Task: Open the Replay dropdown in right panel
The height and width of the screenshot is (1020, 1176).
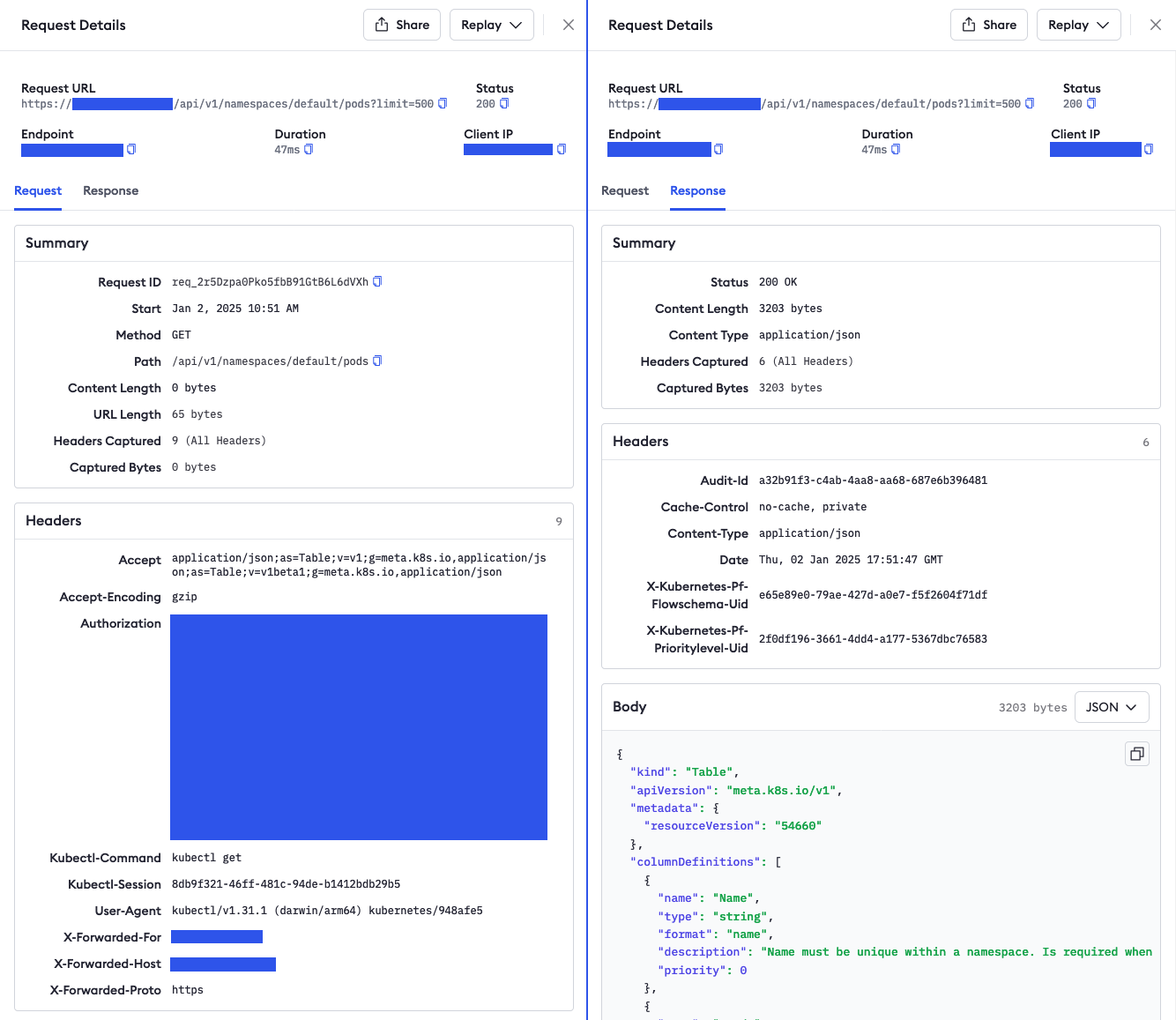Action: click(x=1078, y=25)
